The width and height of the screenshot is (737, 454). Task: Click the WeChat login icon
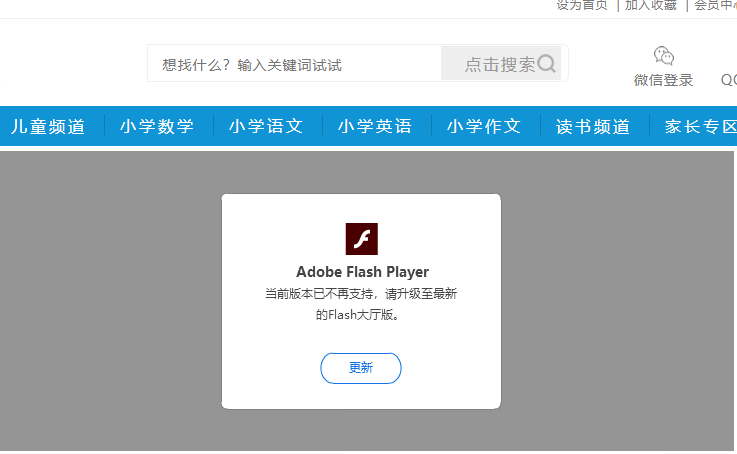click(x=664, y=55)
